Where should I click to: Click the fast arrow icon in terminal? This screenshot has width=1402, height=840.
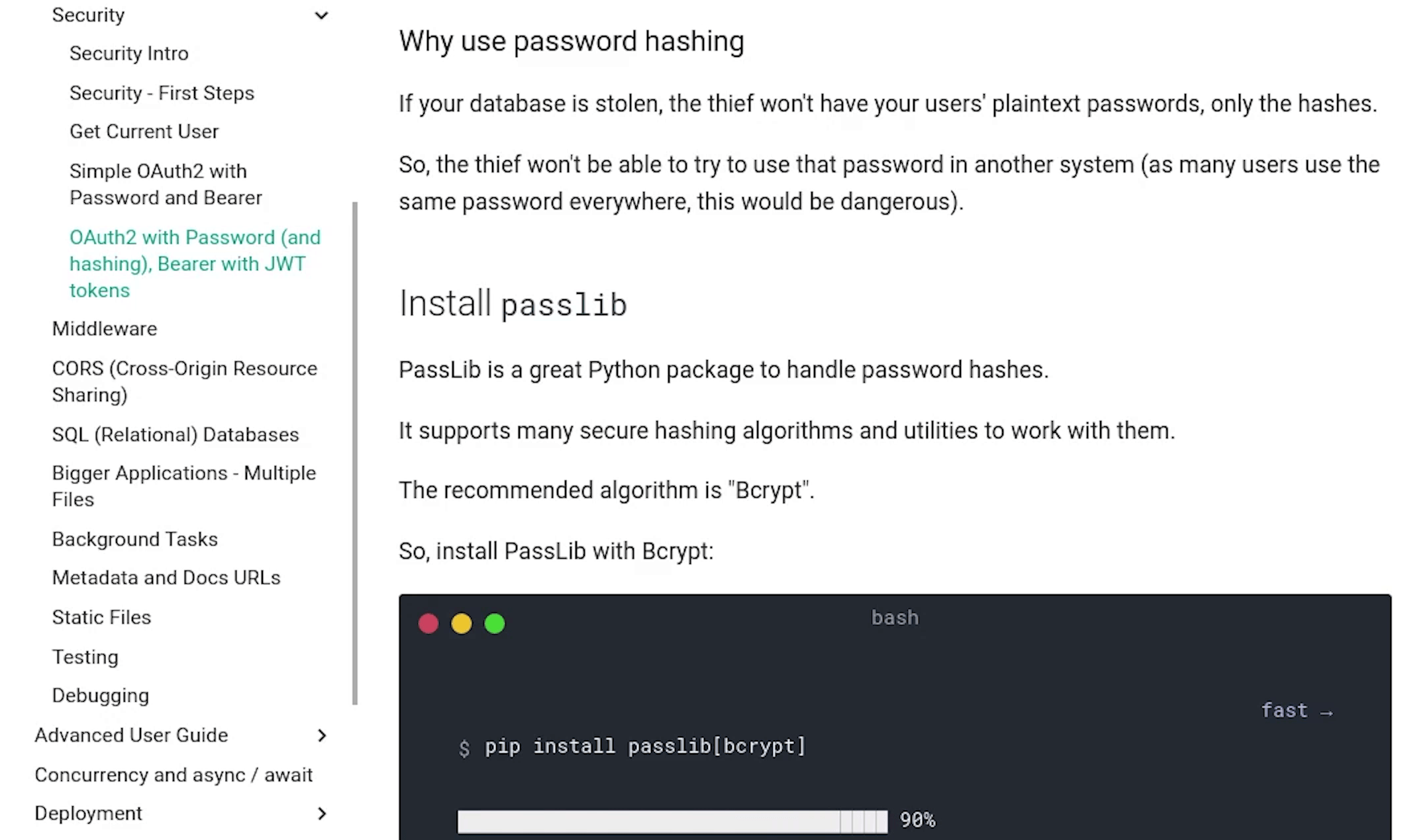click(1328, 711)
